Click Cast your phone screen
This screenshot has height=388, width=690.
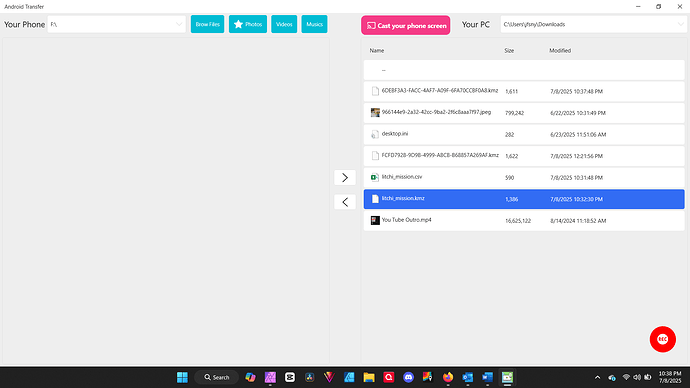[x=406, y=26]
